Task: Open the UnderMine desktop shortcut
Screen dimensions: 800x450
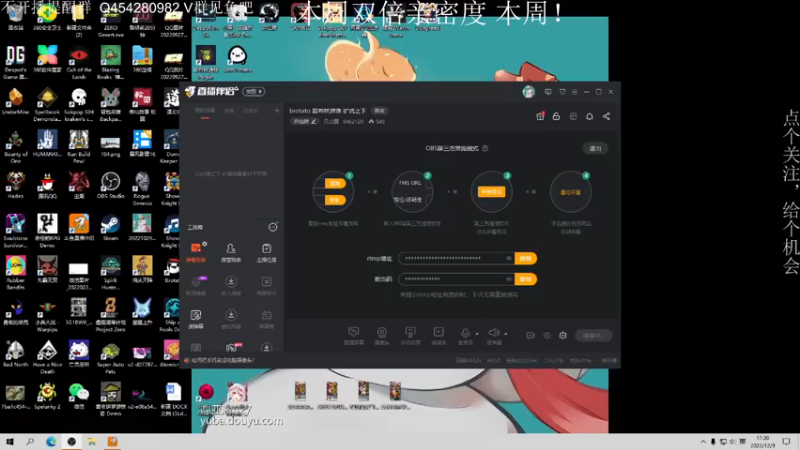Action: [15, 101]
